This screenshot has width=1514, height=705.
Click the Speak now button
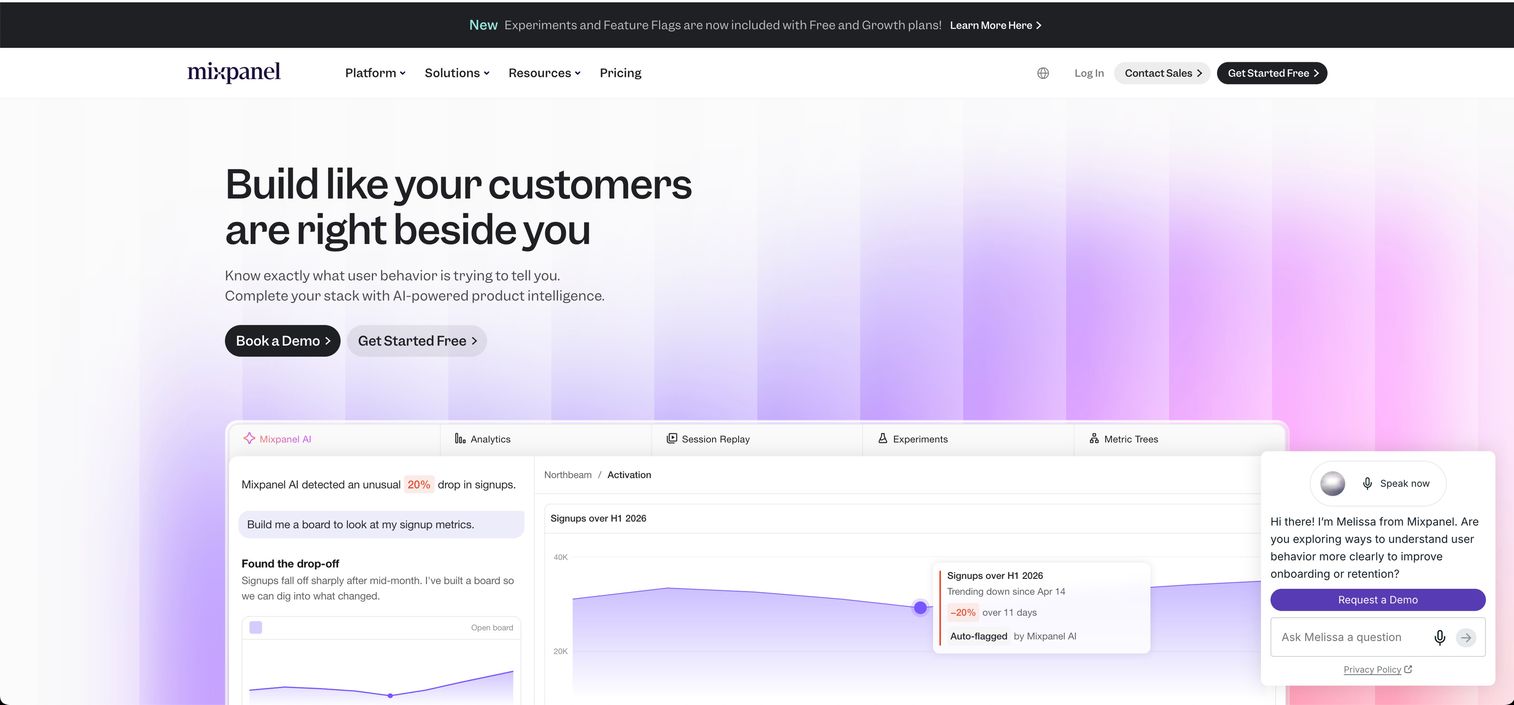(x=1378, y=483)
